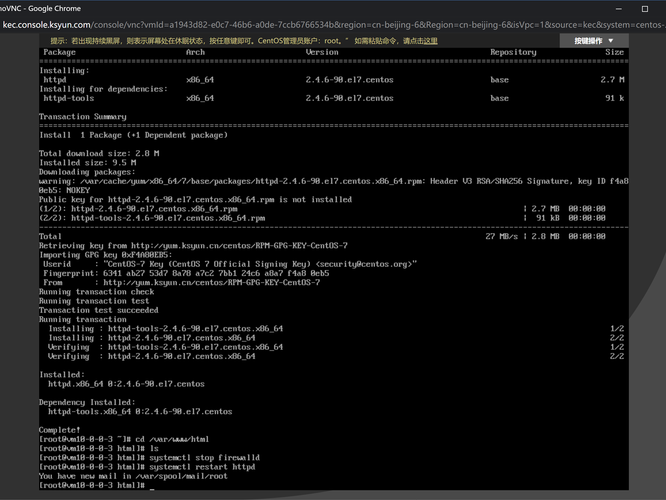Click 'You have new mail in /var/spool/mail/root'

[133, 476]
